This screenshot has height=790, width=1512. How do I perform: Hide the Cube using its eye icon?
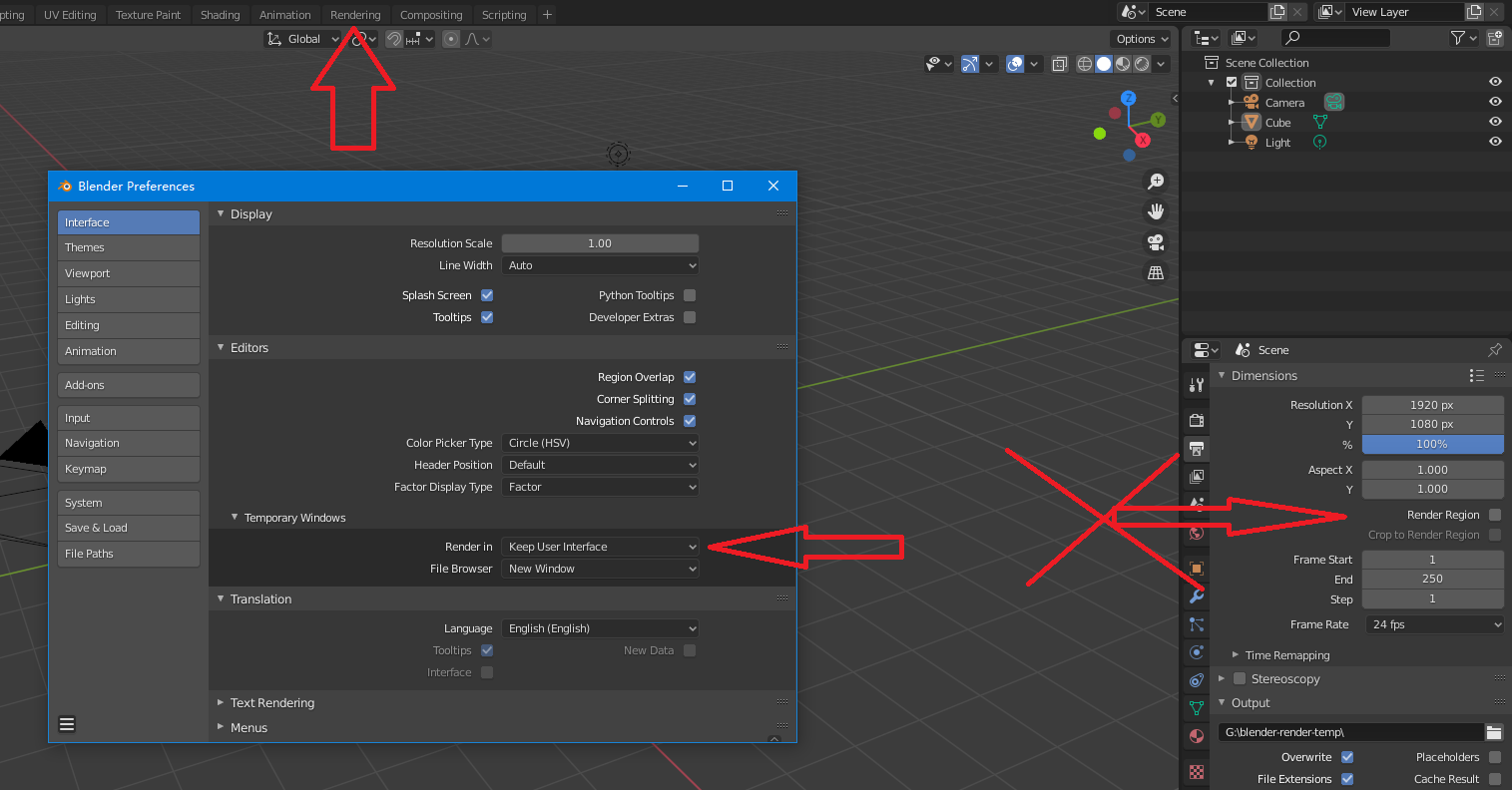[1495, 122]
